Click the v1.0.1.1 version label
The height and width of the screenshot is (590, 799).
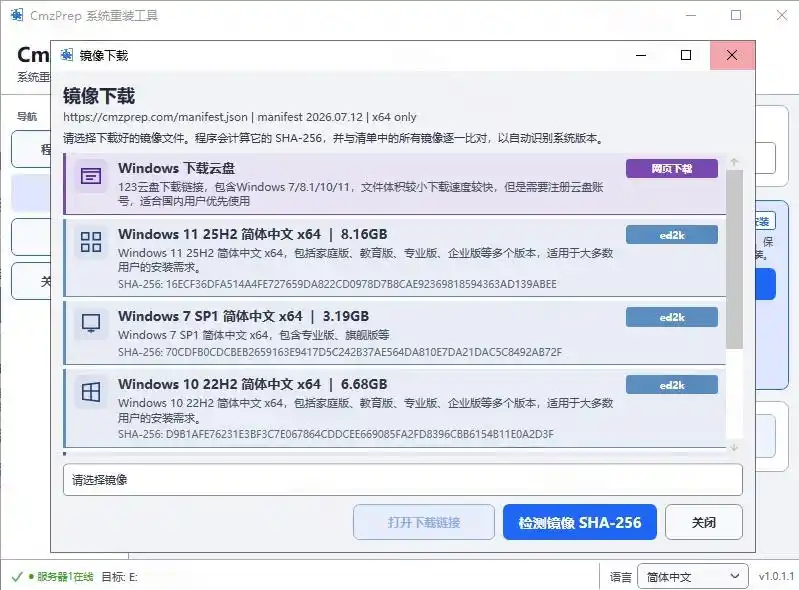[776, 576]
